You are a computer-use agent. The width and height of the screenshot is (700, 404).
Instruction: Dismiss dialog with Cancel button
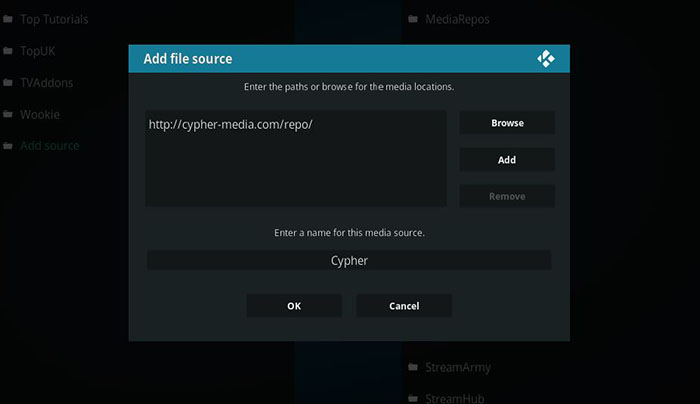pyautogui.click(x=404, y=306)
